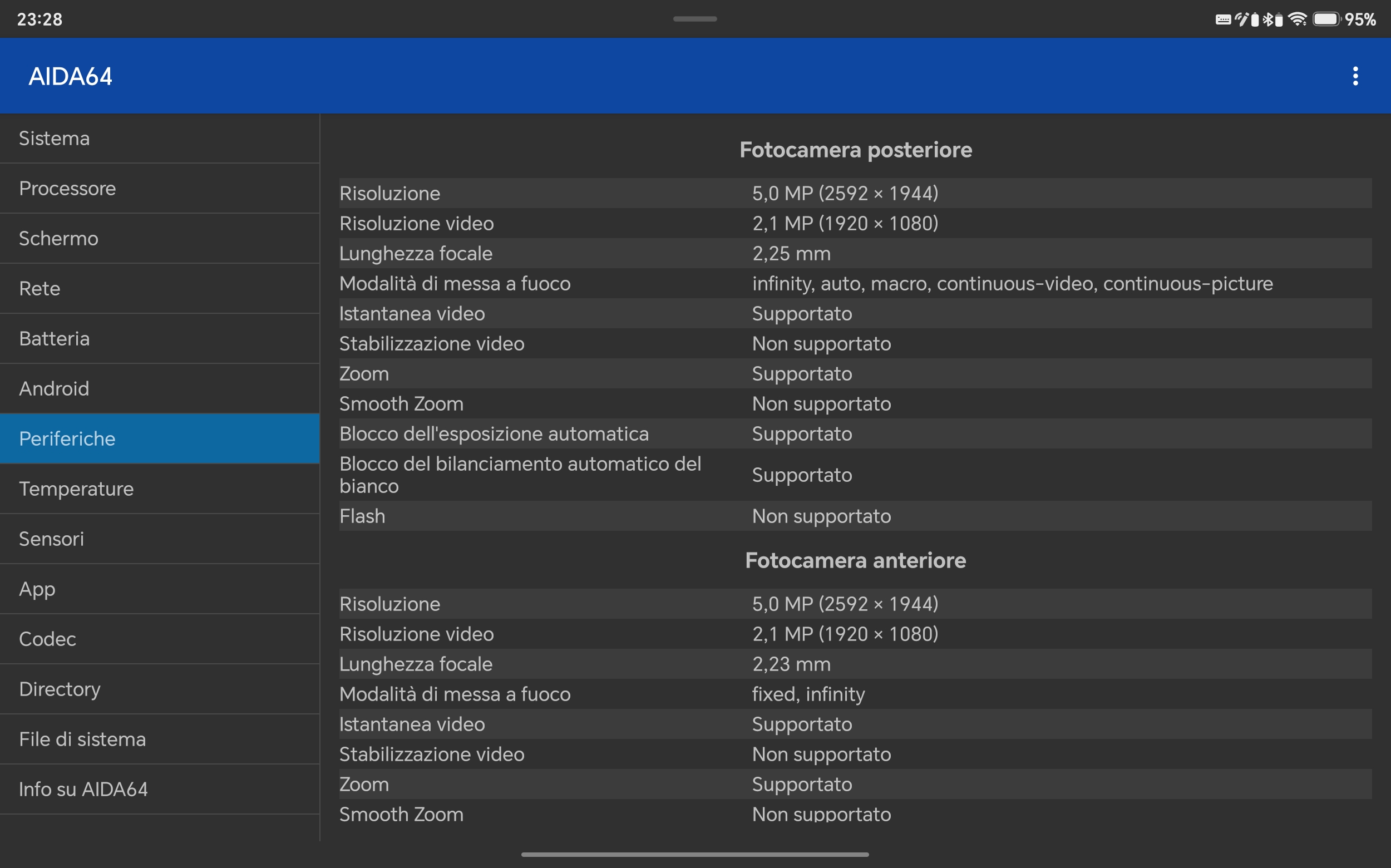Click the continuous-picture focus modes value
1391x868 pixels.
(1013, 284)
